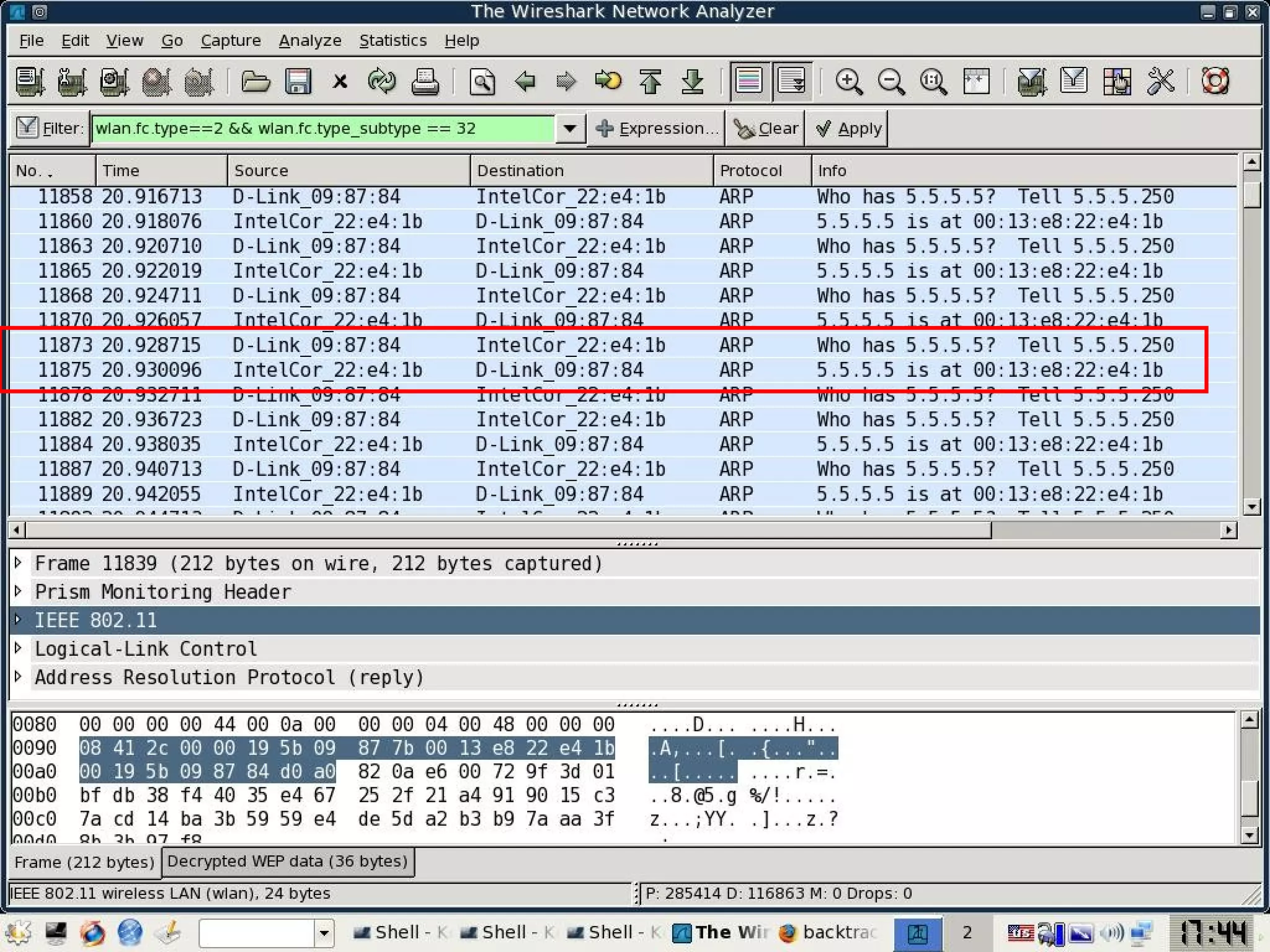Expand the Prism Monitoring Header node
Image resolution: width=1270 pixels, height=952 pixels.
pos(18,591)
